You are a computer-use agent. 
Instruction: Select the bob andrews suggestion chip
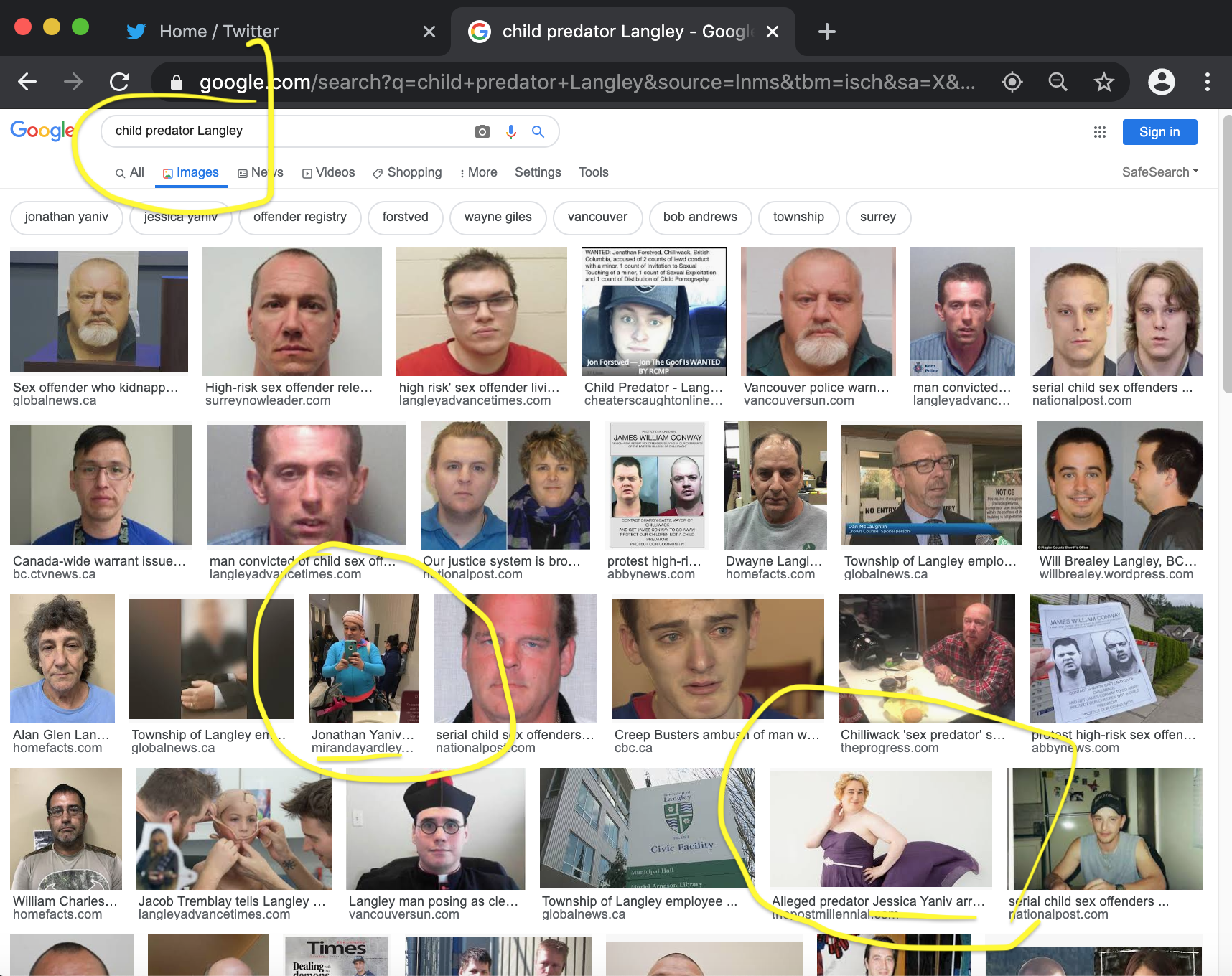point(700,217)
